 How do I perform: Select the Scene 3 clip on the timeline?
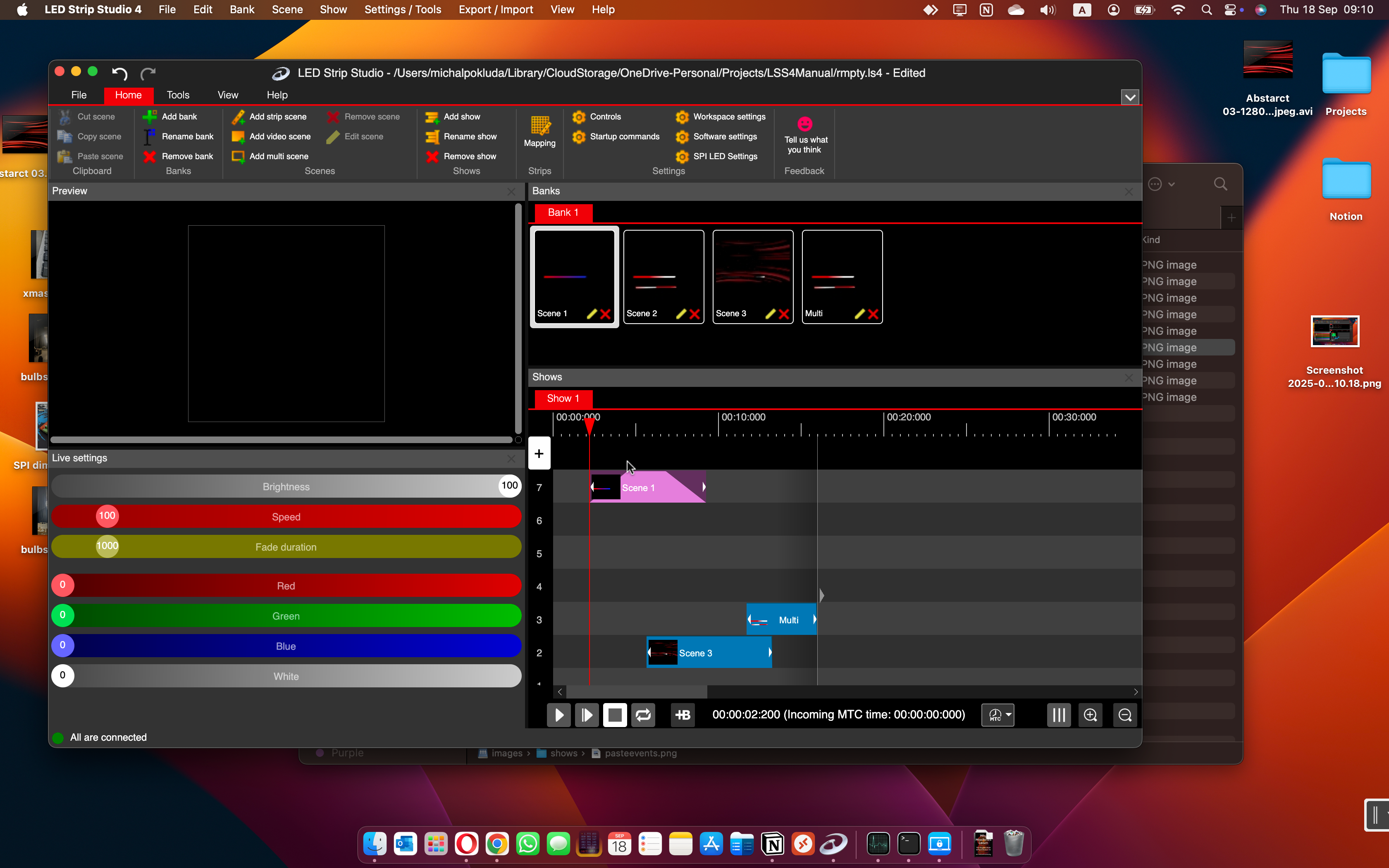(x=709, y=653)
